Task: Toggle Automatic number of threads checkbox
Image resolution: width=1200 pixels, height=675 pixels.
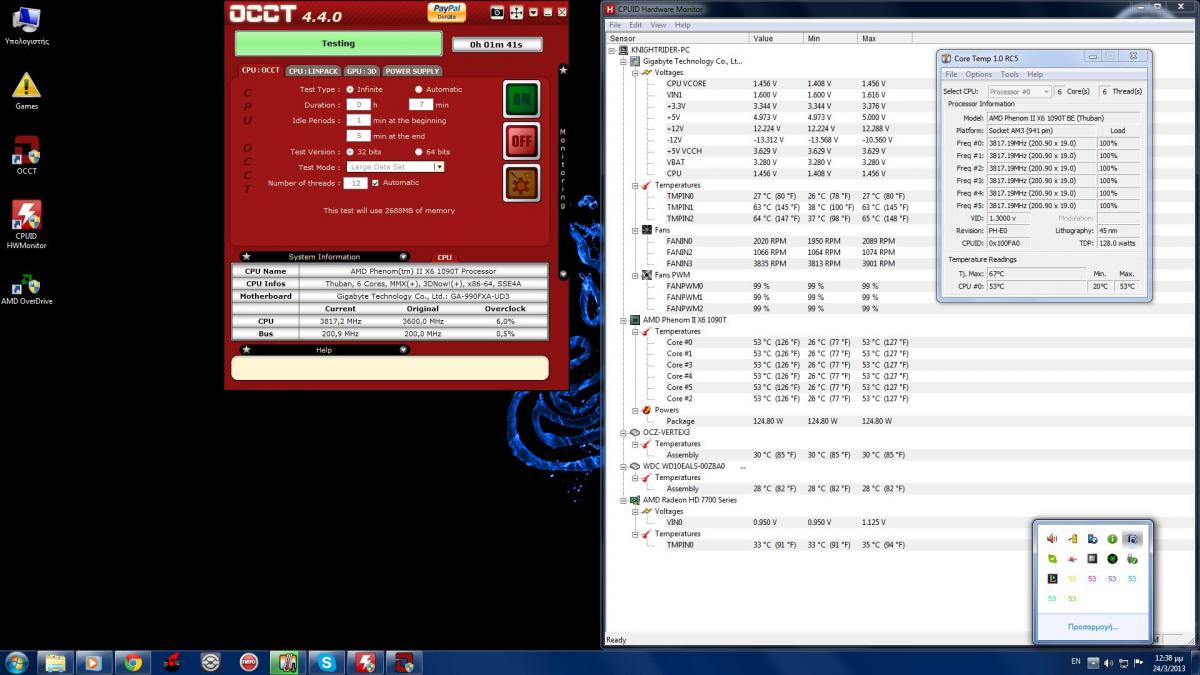Action: [375, 183]
